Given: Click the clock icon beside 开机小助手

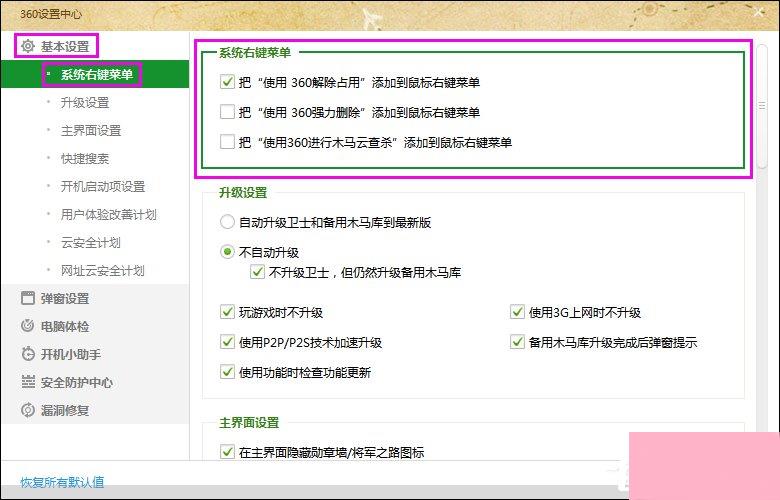Looking at the screenshot, I should pyautogui.click(x=28, y=354).
